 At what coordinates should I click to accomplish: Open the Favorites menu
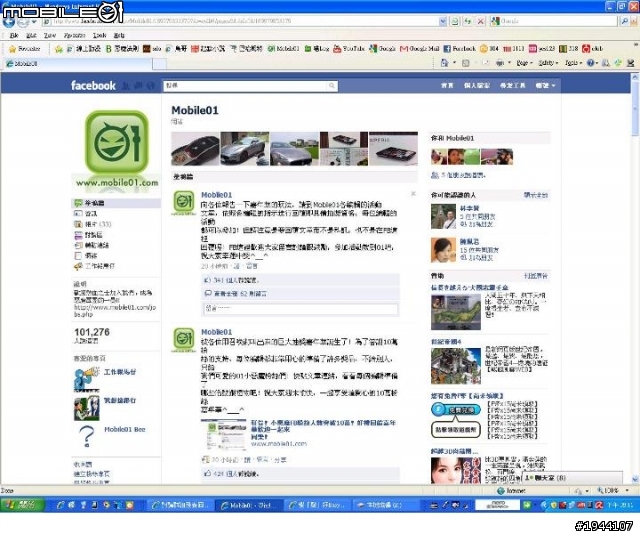(x=75, y=36)
